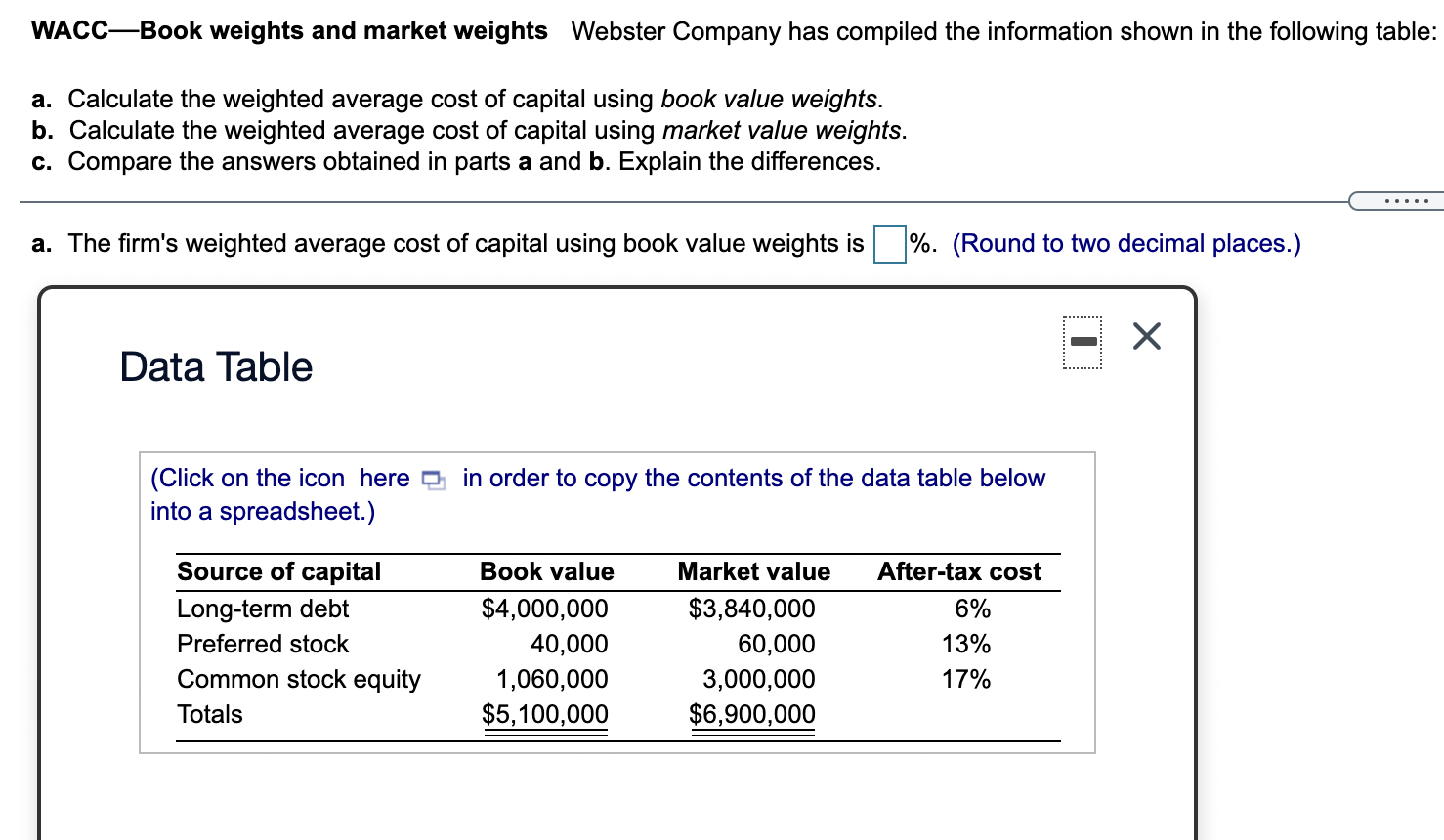This screenshot has width=1444, height=840.
Task: Select the Data Table title
Action: point(214,367)
